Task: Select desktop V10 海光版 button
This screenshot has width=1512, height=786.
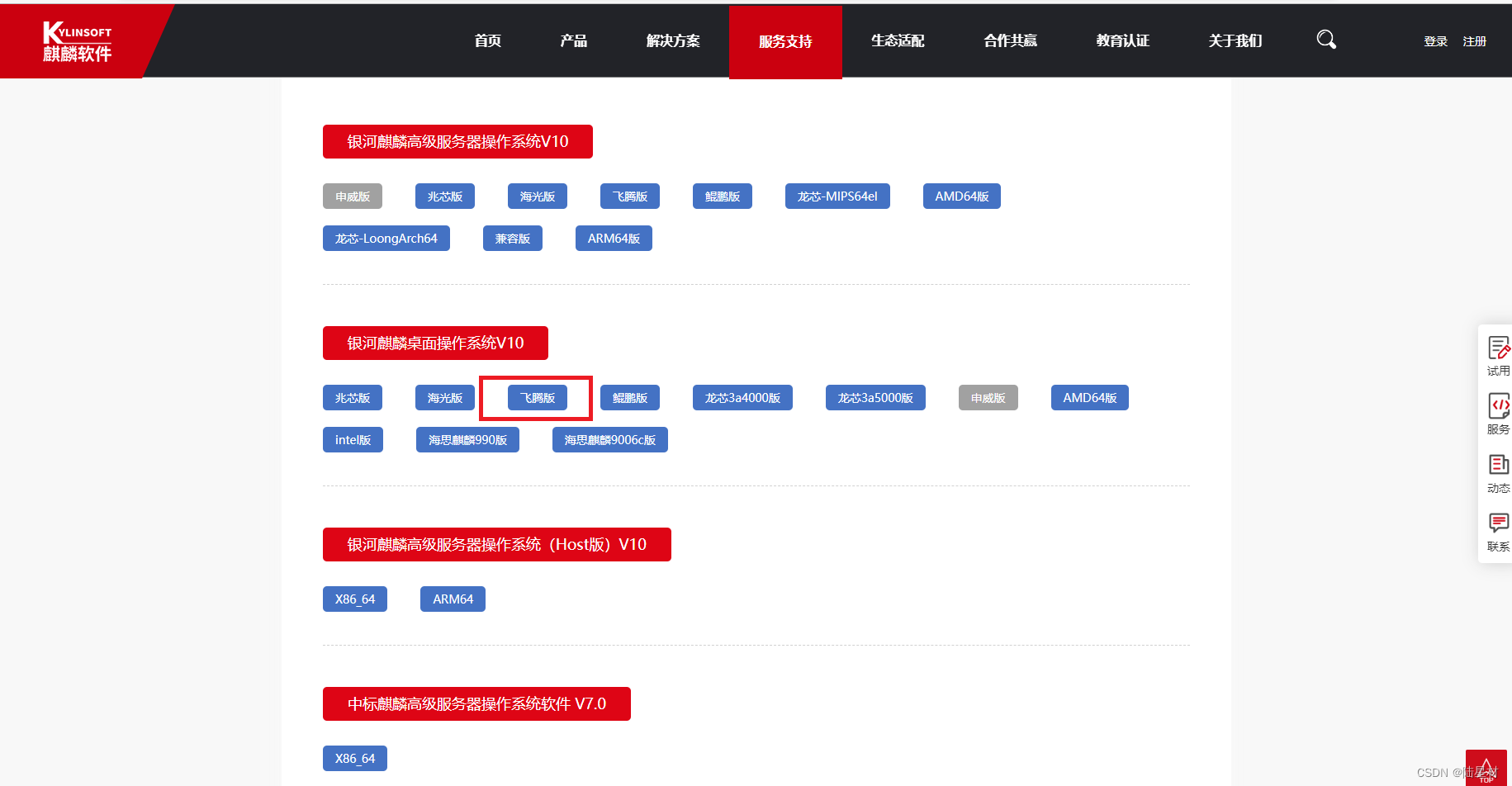Action: coord(445,398)
